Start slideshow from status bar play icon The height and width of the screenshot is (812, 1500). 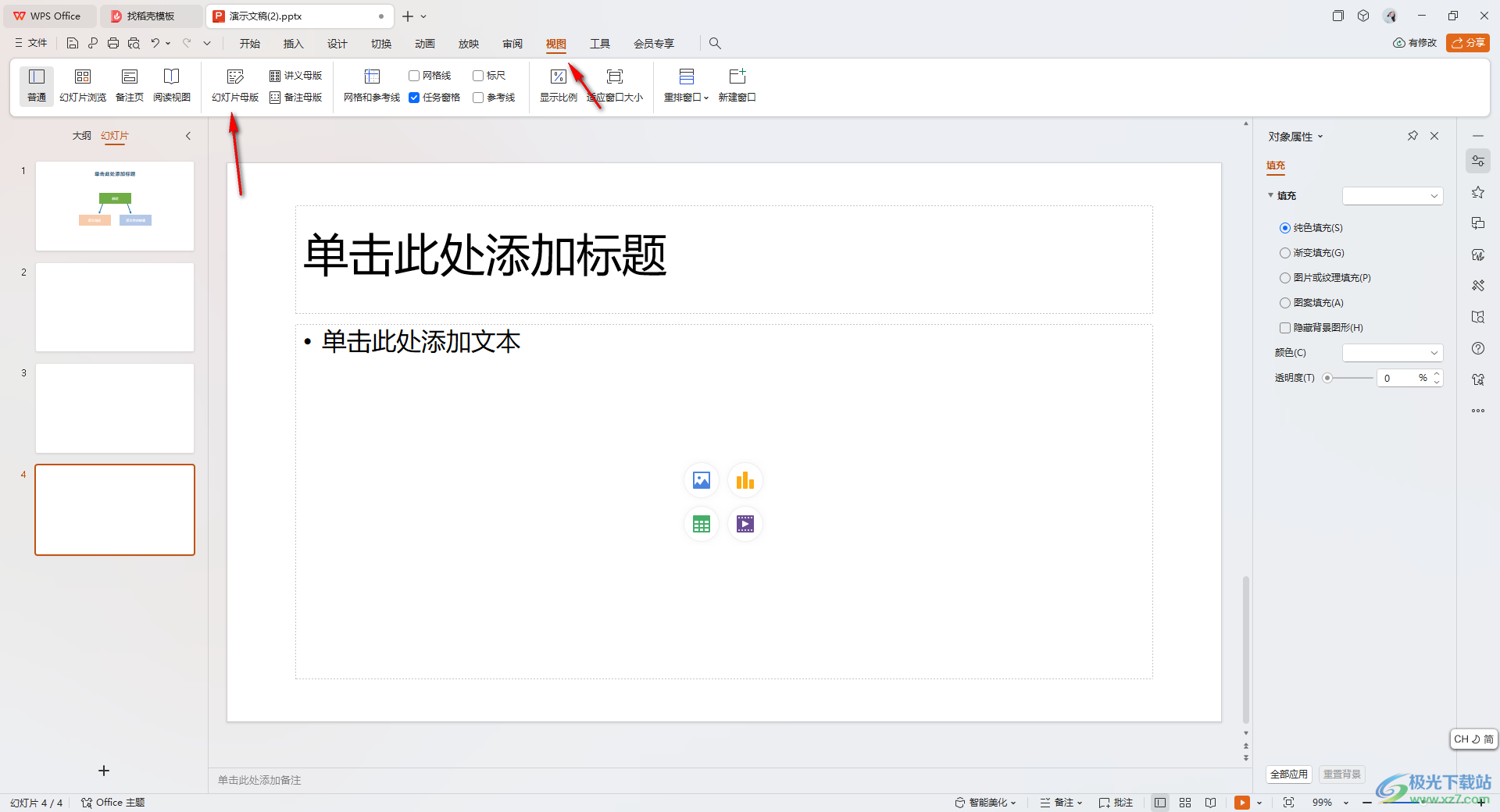pos(1242,803)
